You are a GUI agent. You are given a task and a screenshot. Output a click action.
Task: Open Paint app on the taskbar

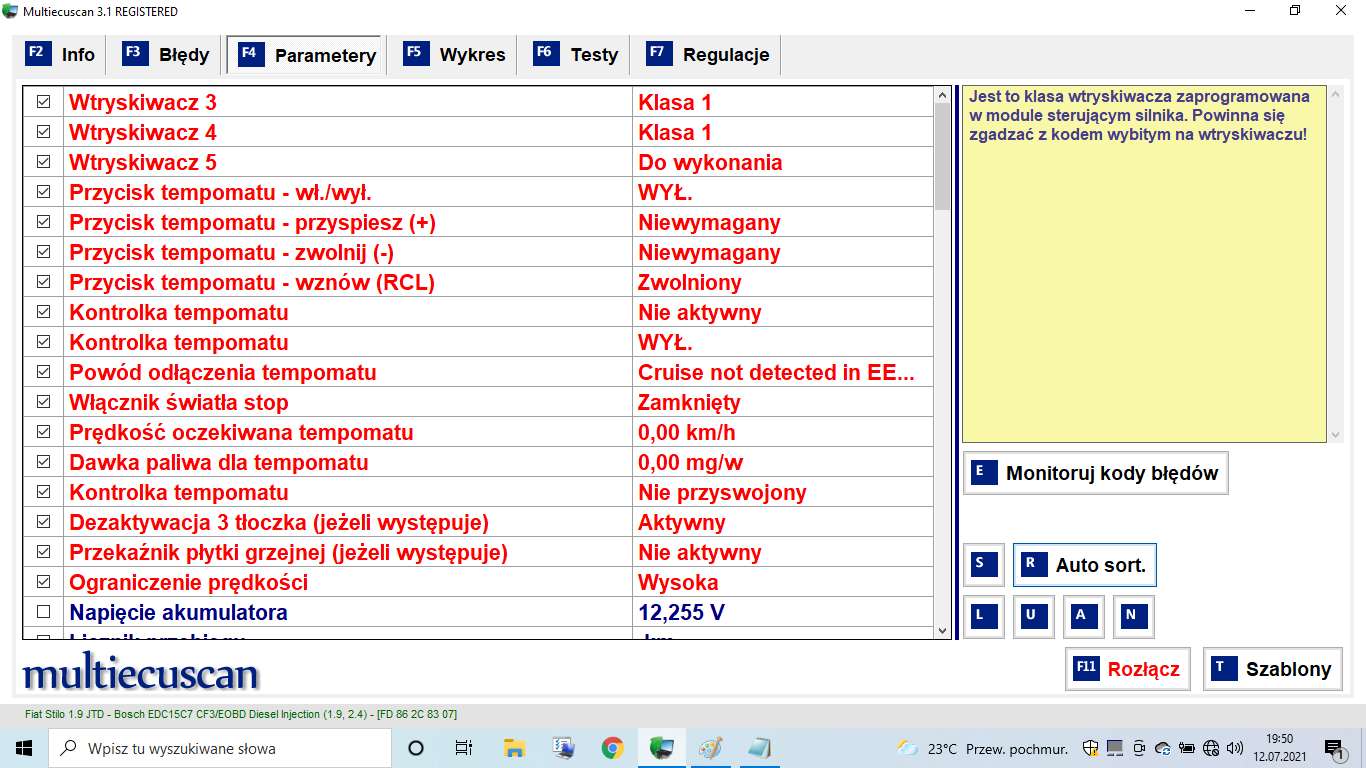[710, 748]
